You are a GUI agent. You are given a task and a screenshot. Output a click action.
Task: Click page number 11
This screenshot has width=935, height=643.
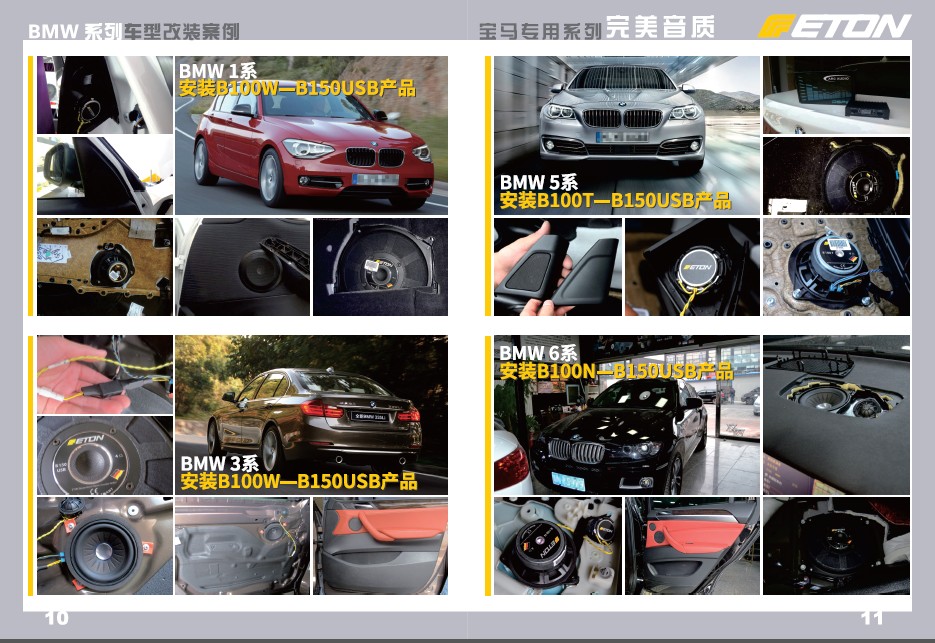coord(872,618)
